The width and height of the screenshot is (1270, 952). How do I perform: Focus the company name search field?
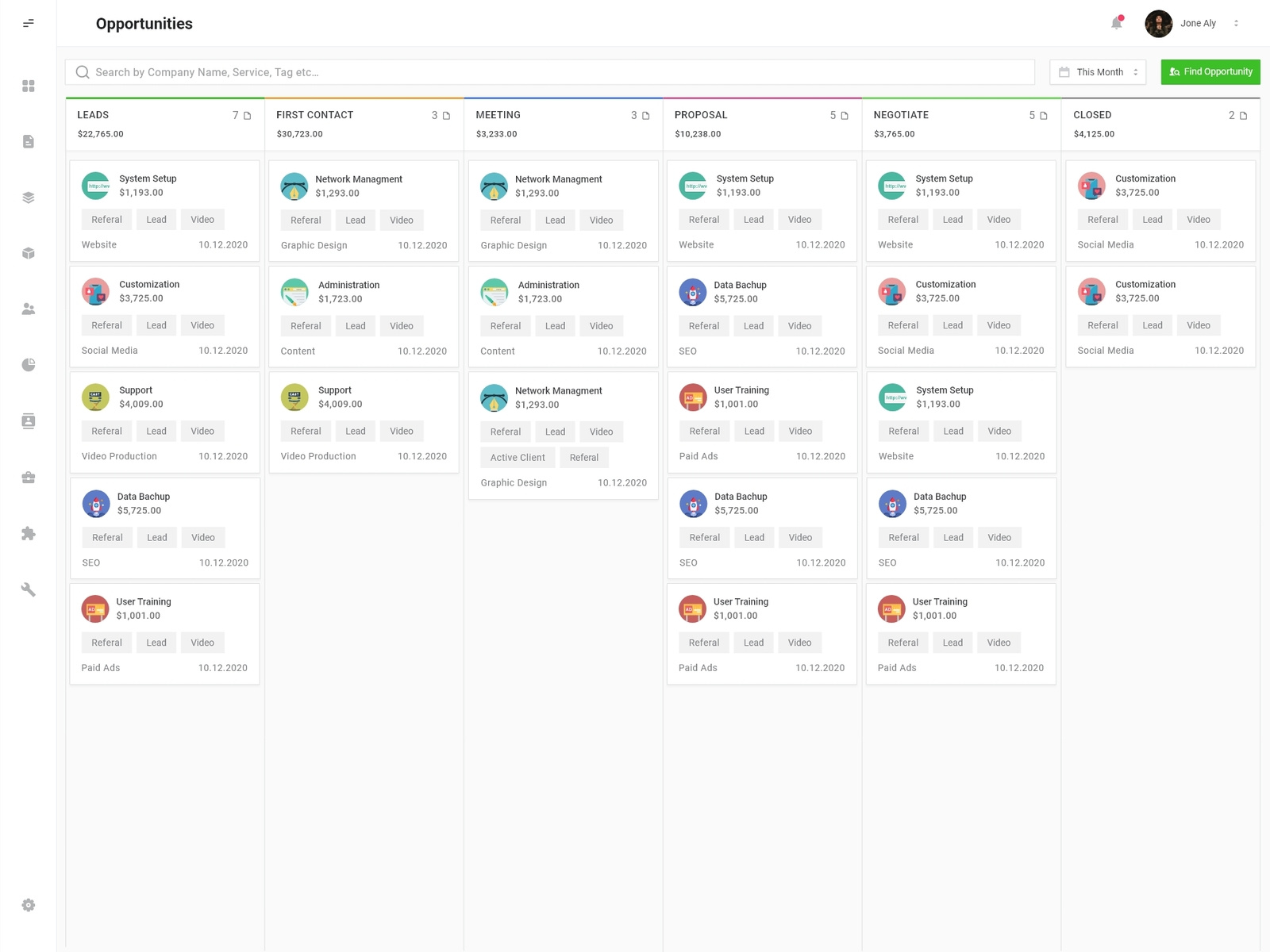coord(549,72)
